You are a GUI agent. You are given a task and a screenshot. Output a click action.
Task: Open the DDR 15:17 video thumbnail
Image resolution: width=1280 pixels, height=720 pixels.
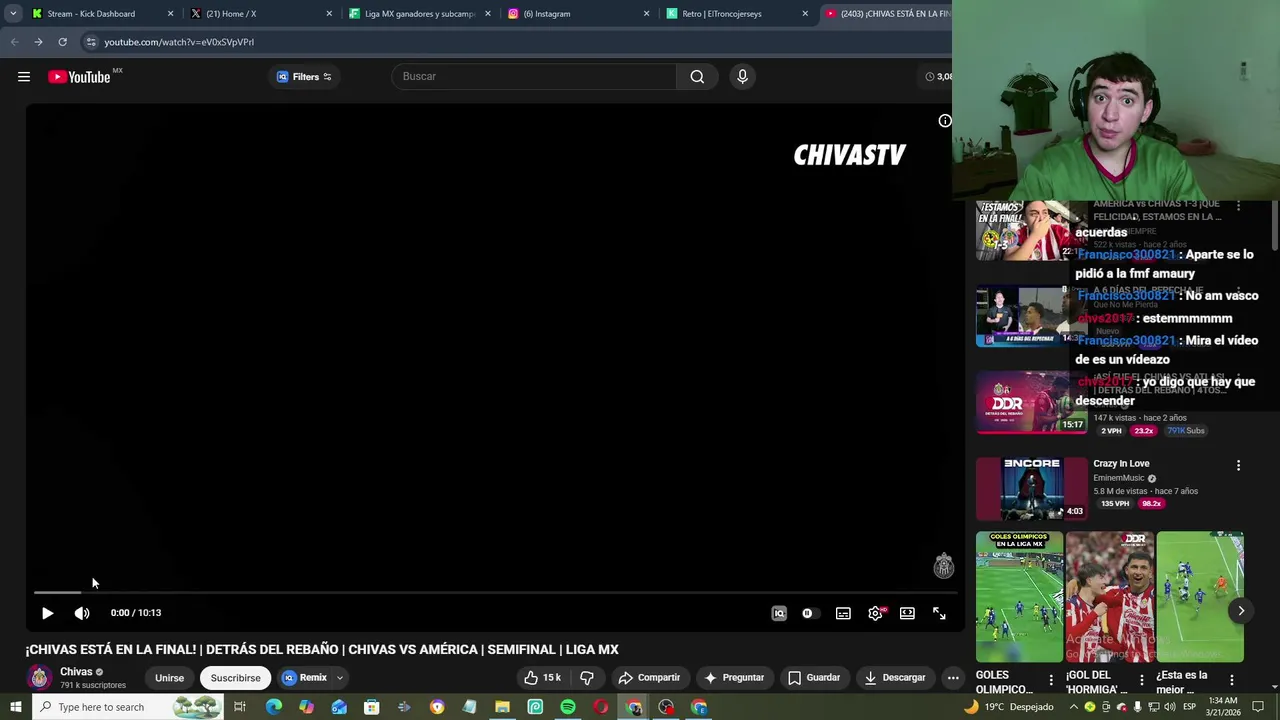(x=1031, y=403)
